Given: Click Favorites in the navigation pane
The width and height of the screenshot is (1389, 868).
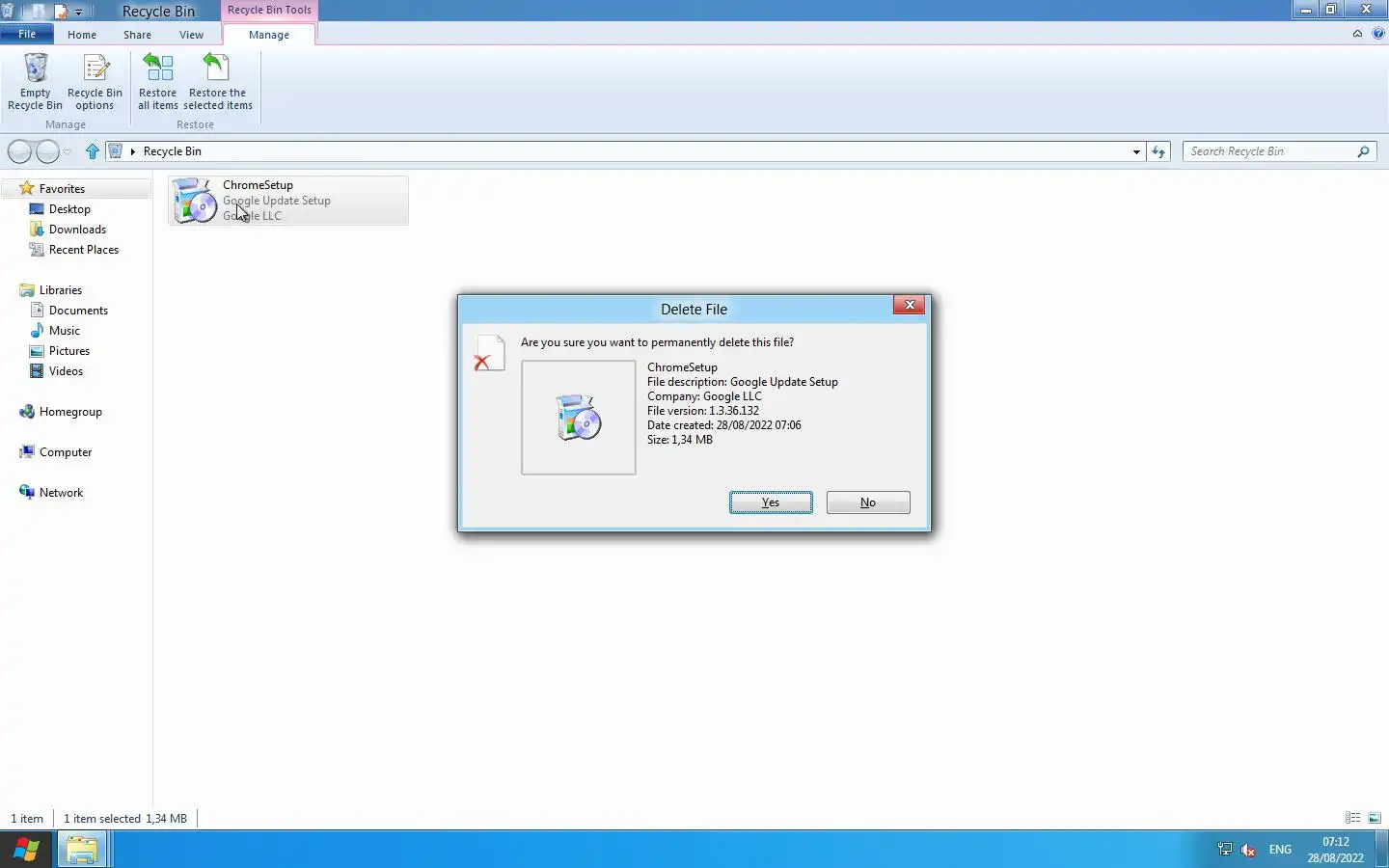Looking at the screenshot, I should (x=62, y=189).
